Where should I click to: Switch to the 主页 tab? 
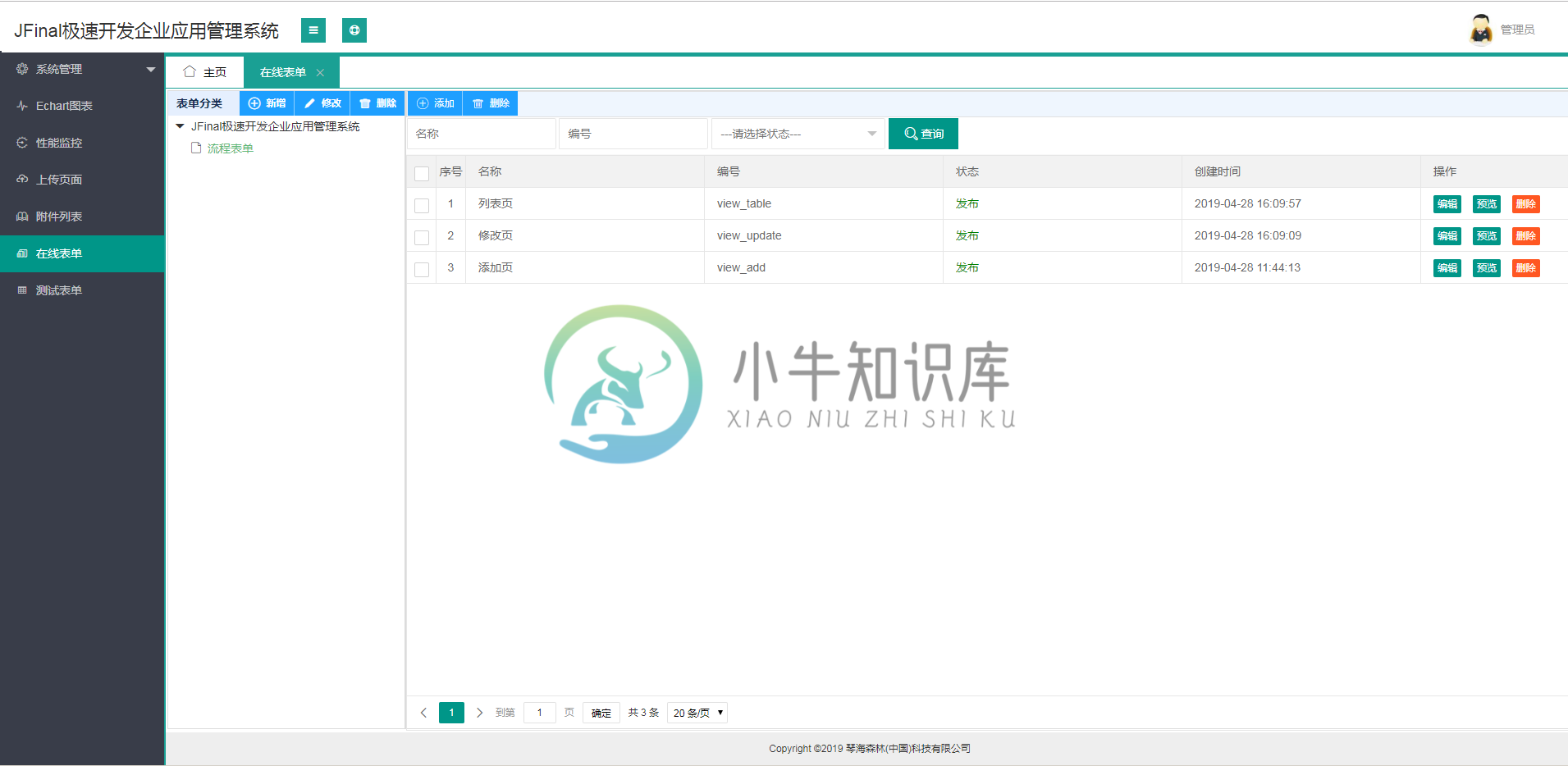205,72
